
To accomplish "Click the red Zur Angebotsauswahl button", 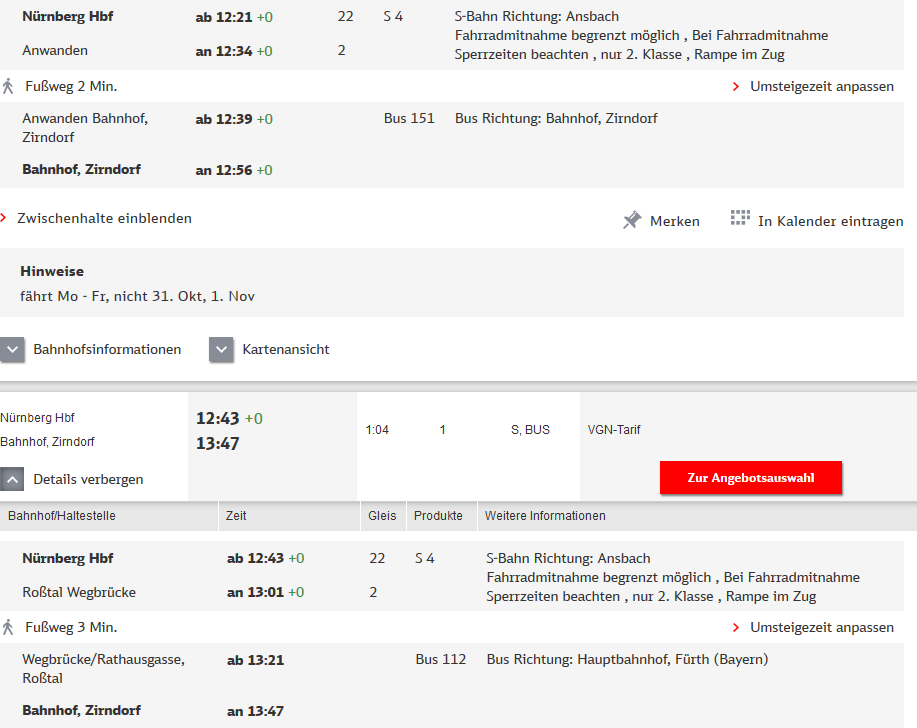I will pyautogui.click(x=751, y=478).
